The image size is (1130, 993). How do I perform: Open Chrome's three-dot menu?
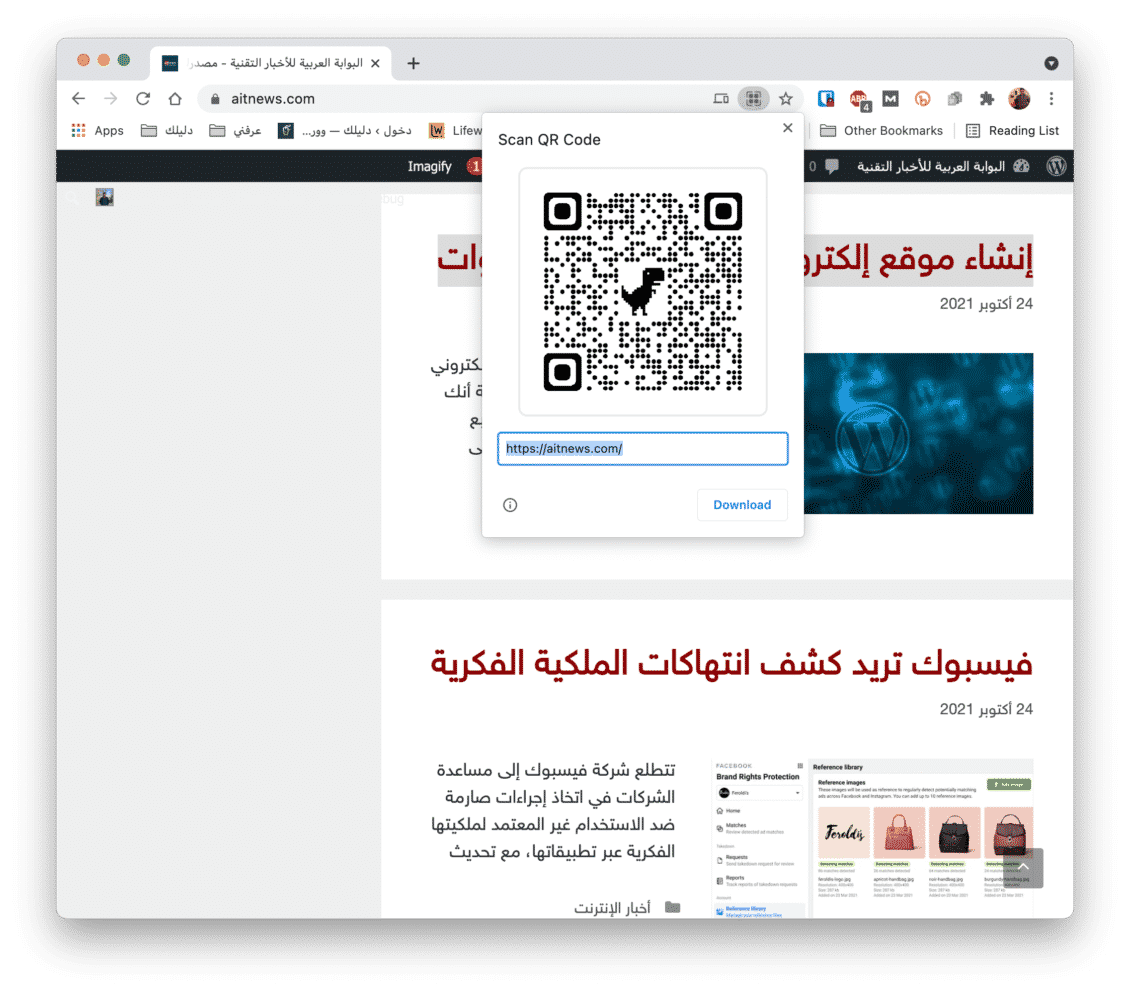pyautogui.click(x=1051, y=99)
